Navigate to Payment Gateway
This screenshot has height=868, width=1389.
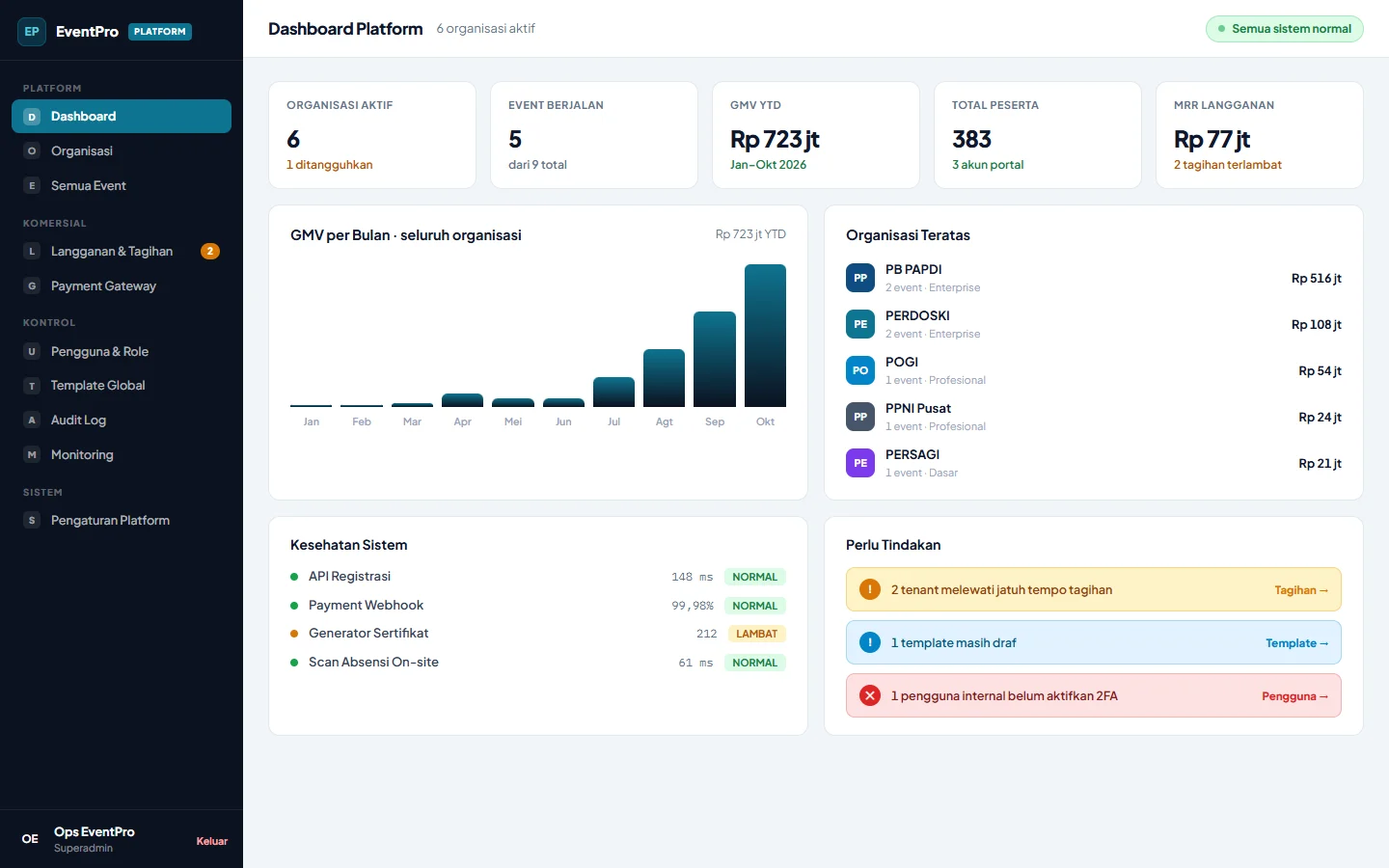point(122,286)
